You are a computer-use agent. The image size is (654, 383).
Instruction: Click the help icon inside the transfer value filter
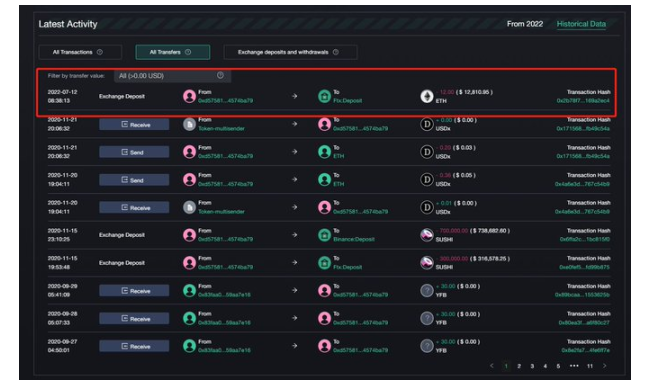[x=220, y=76]
